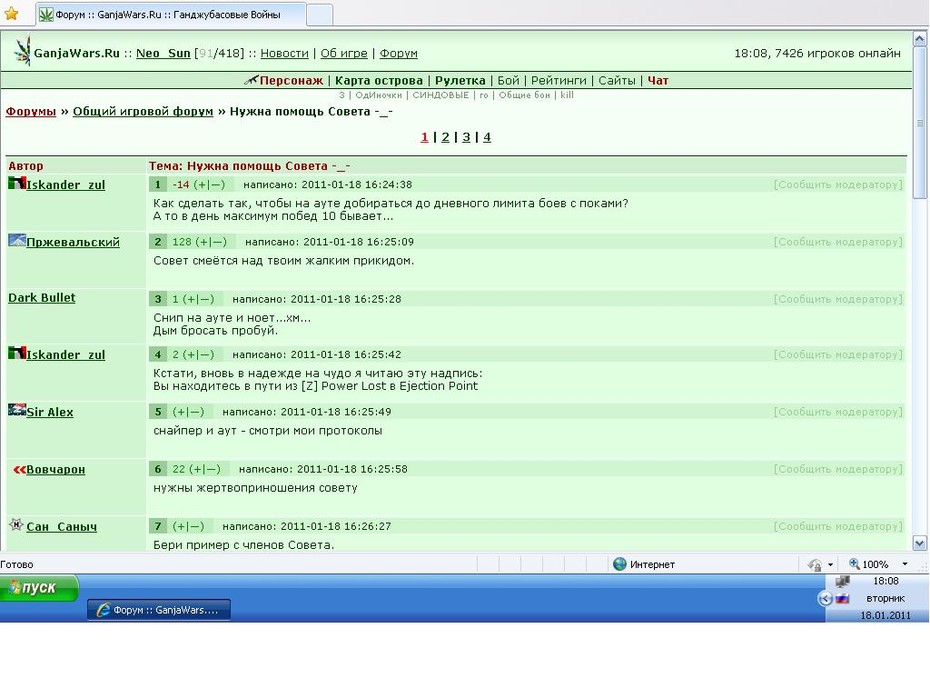Jump to page 4 of the thread
Screen dimensions: 930x698
click(x=487, y=138)
